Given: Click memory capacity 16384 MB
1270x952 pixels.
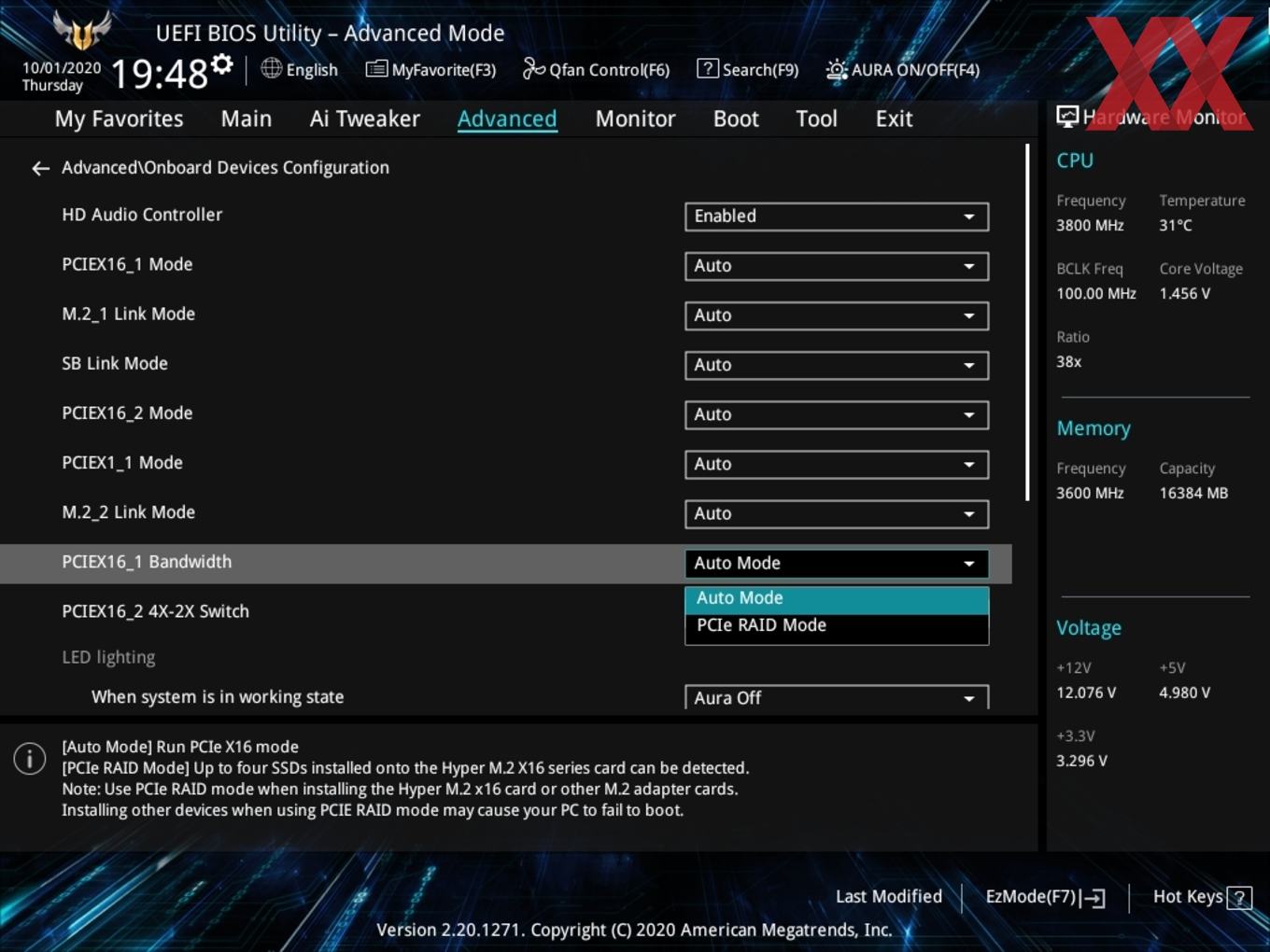Looking at the screenshot, I should point(1193,493).
